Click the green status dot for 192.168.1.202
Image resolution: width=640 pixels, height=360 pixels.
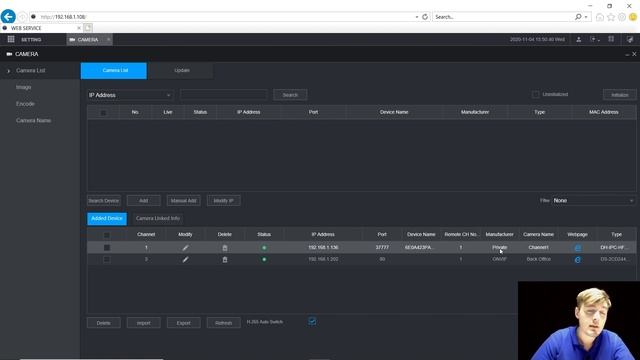coord(264,259)
